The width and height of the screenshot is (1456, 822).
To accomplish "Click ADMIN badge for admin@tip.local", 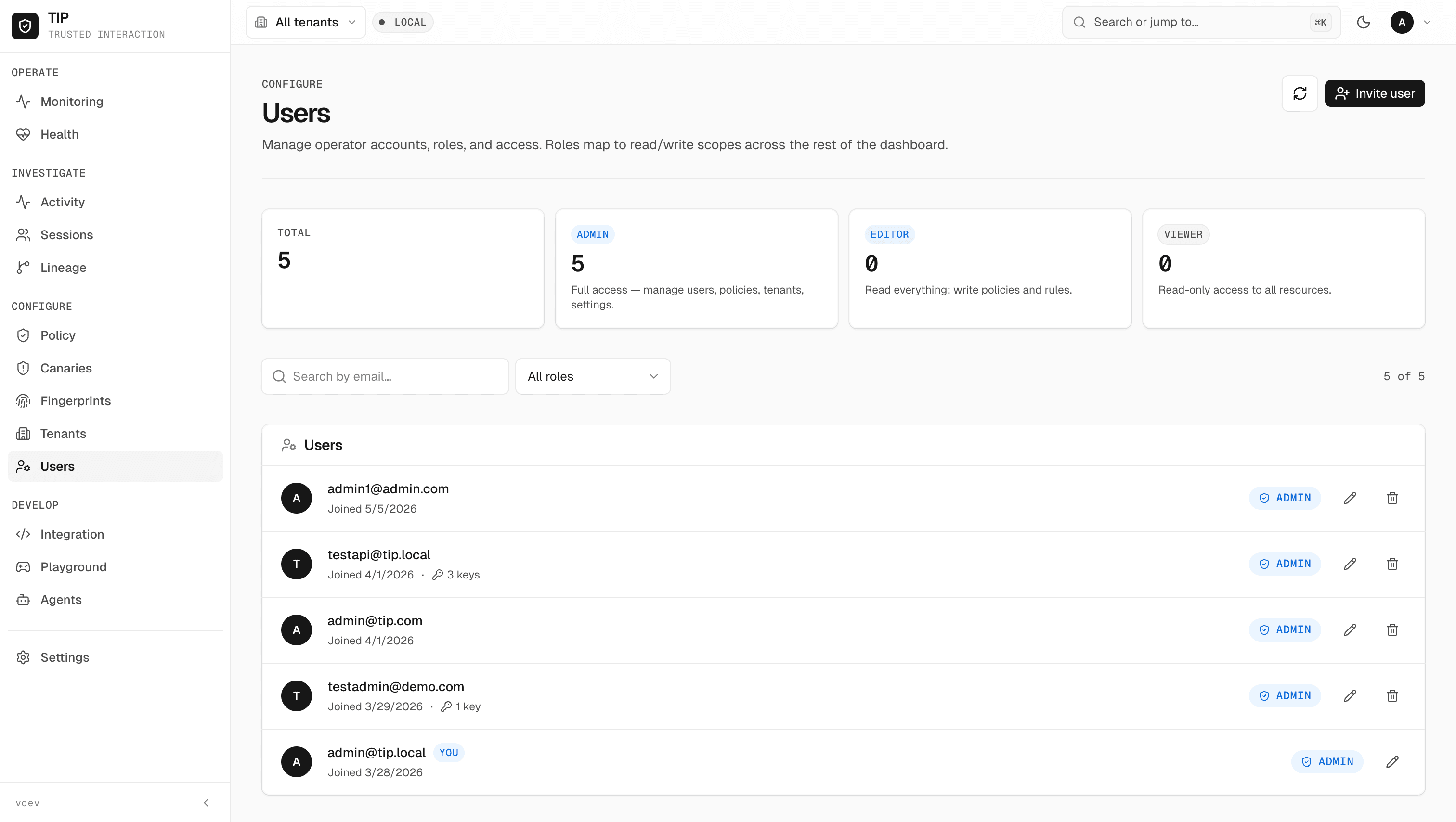I will pos(1327,761).
